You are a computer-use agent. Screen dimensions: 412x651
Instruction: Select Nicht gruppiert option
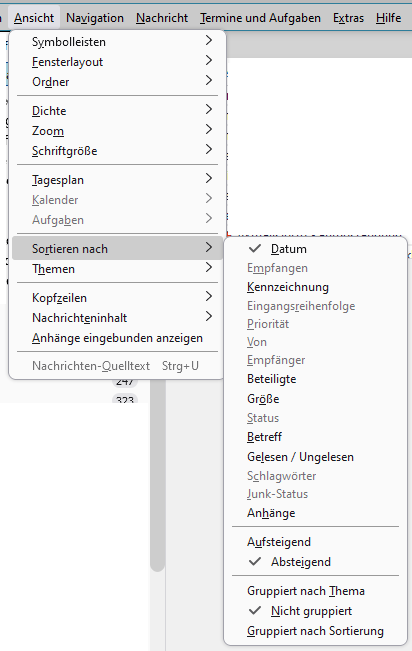click(315, 610)
